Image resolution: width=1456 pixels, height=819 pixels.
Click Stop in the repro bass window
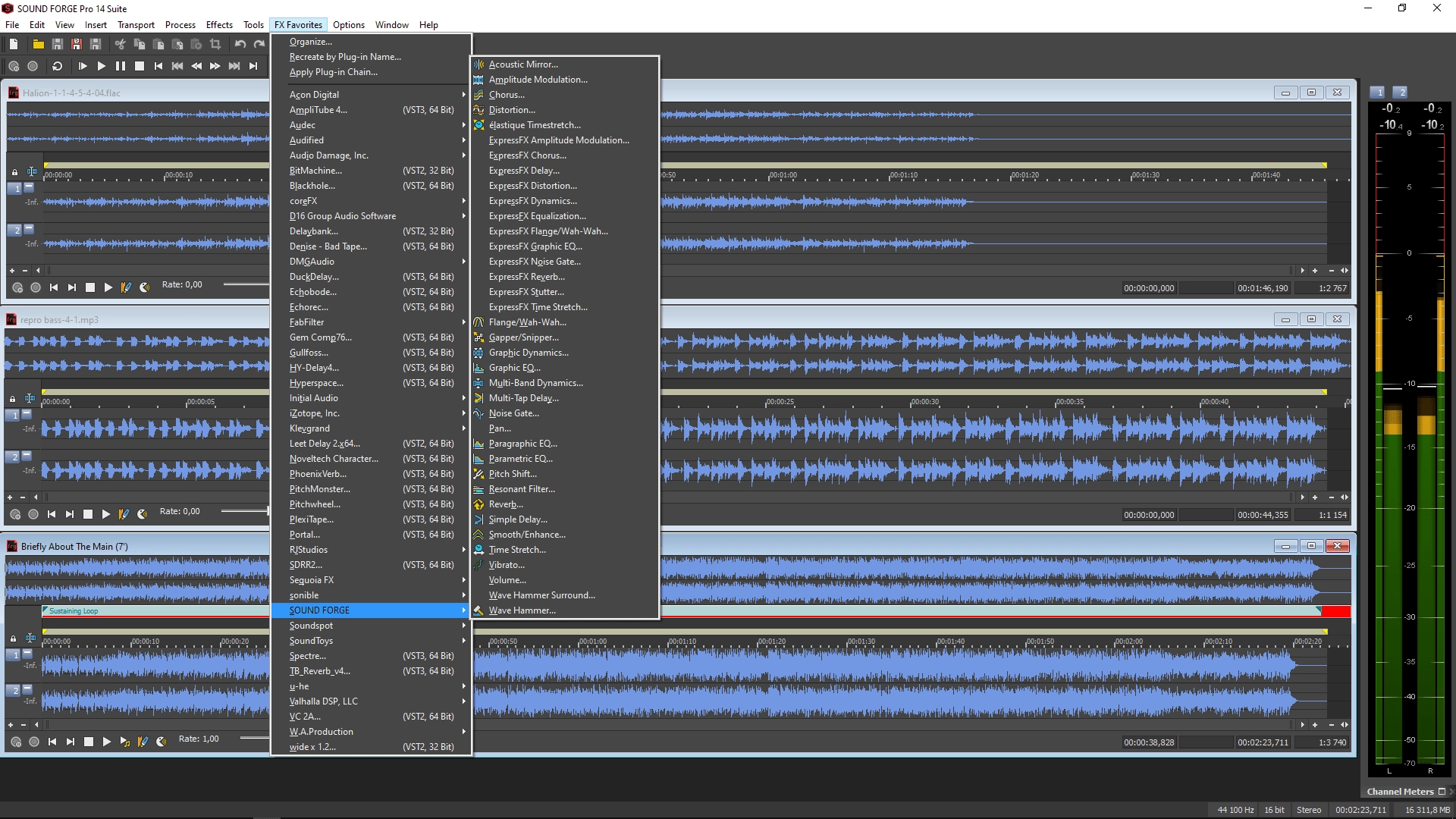(x=88, y=514)
